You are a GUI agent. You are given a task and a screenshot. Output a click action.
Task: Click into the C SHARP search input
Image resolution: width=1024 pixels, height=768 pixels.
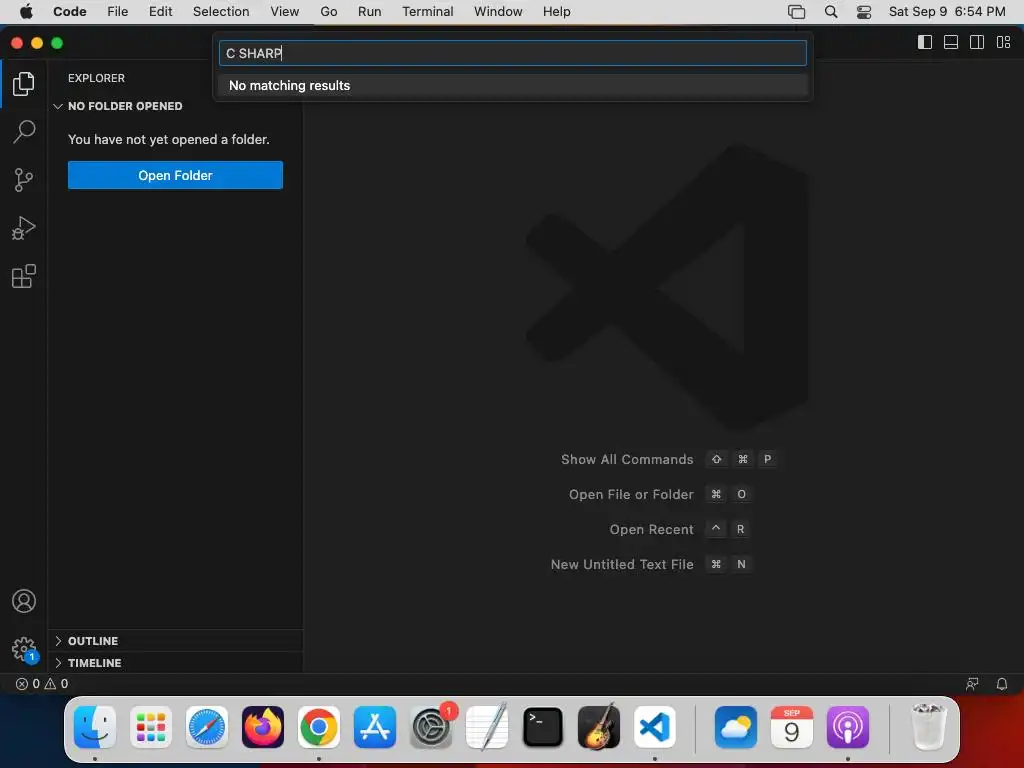(513, 53)
